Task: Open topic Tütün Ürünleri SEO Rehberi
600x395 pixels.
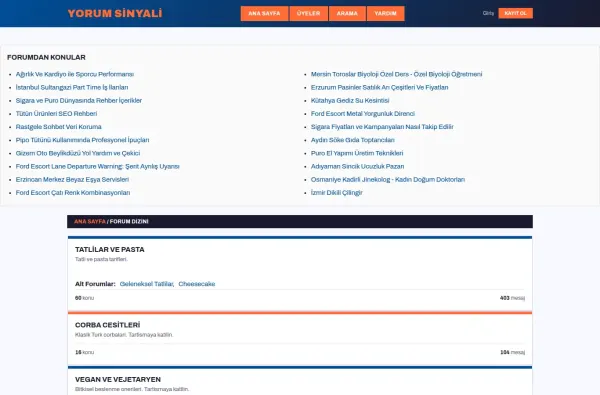Action: click(x=56, y=114)
